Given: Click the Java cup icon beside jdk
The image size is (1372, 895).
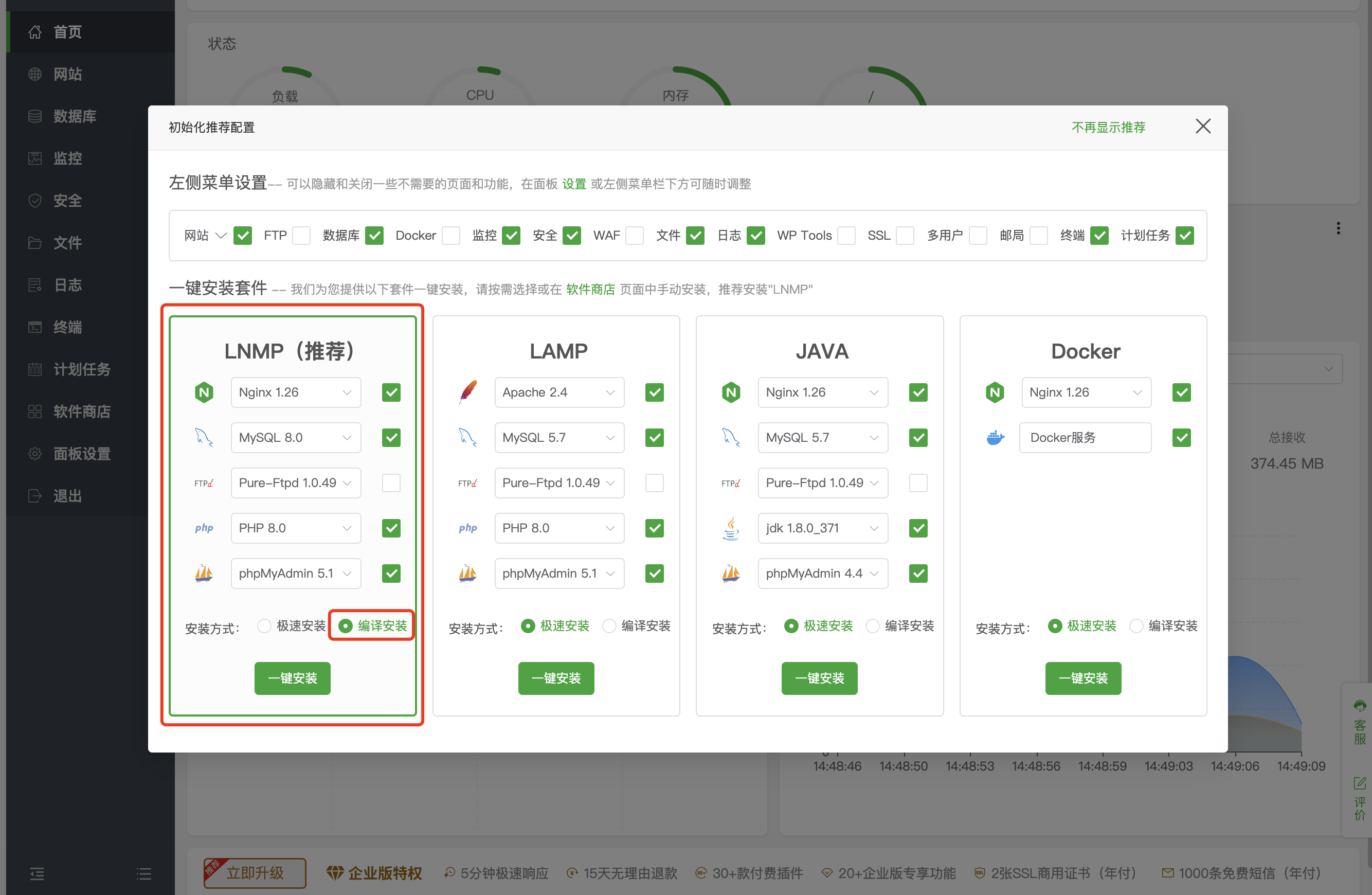Looking at the screenshot, I should coord(731,528).
